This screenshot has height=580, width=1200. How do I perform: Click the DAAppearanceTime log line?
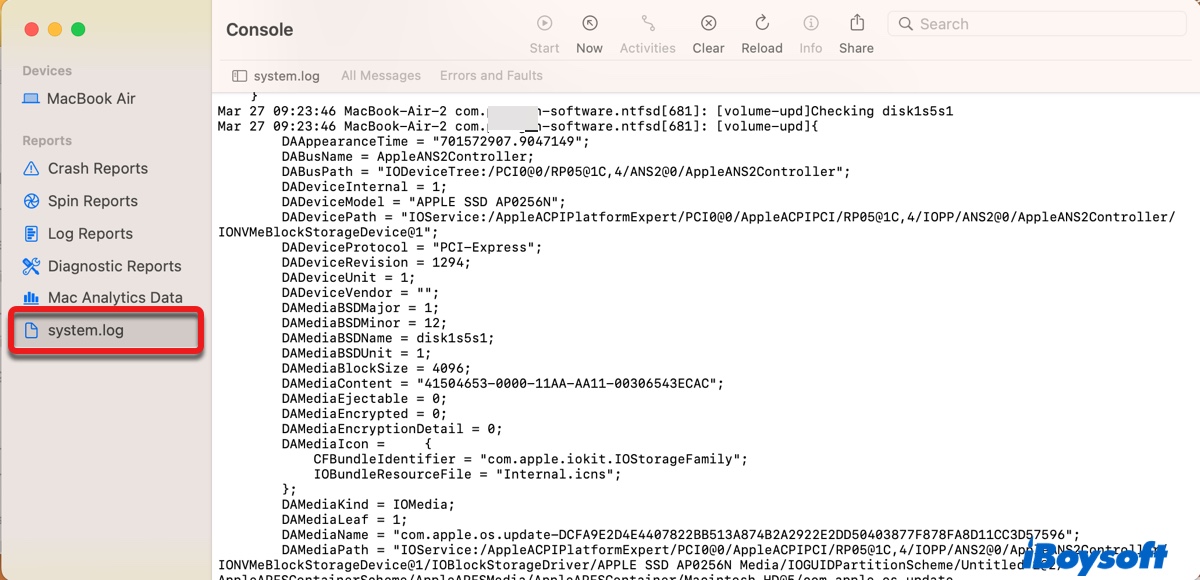(x=436, y=142)
